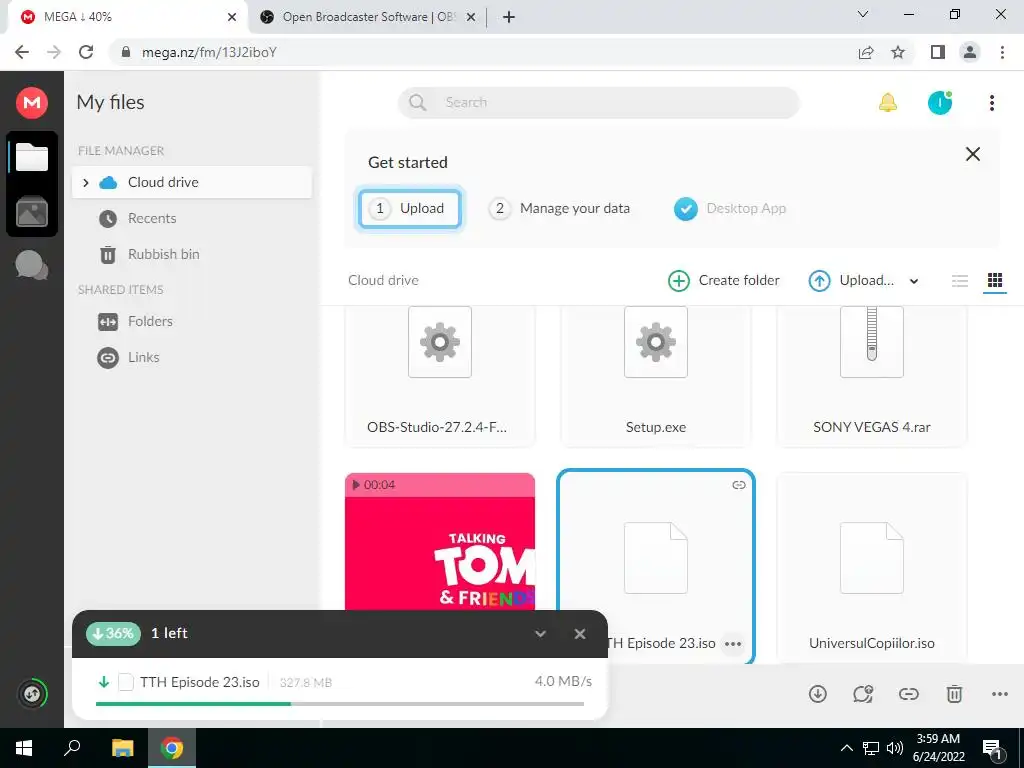Click the transfer progress circle icon
1024x768 pixels.
(32, 694)
